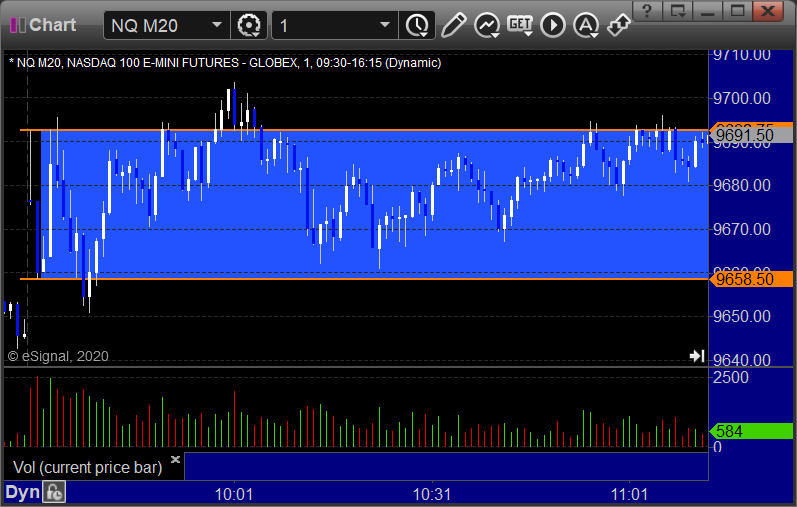
Task: Click the Chart title icon
Action: 18,25
